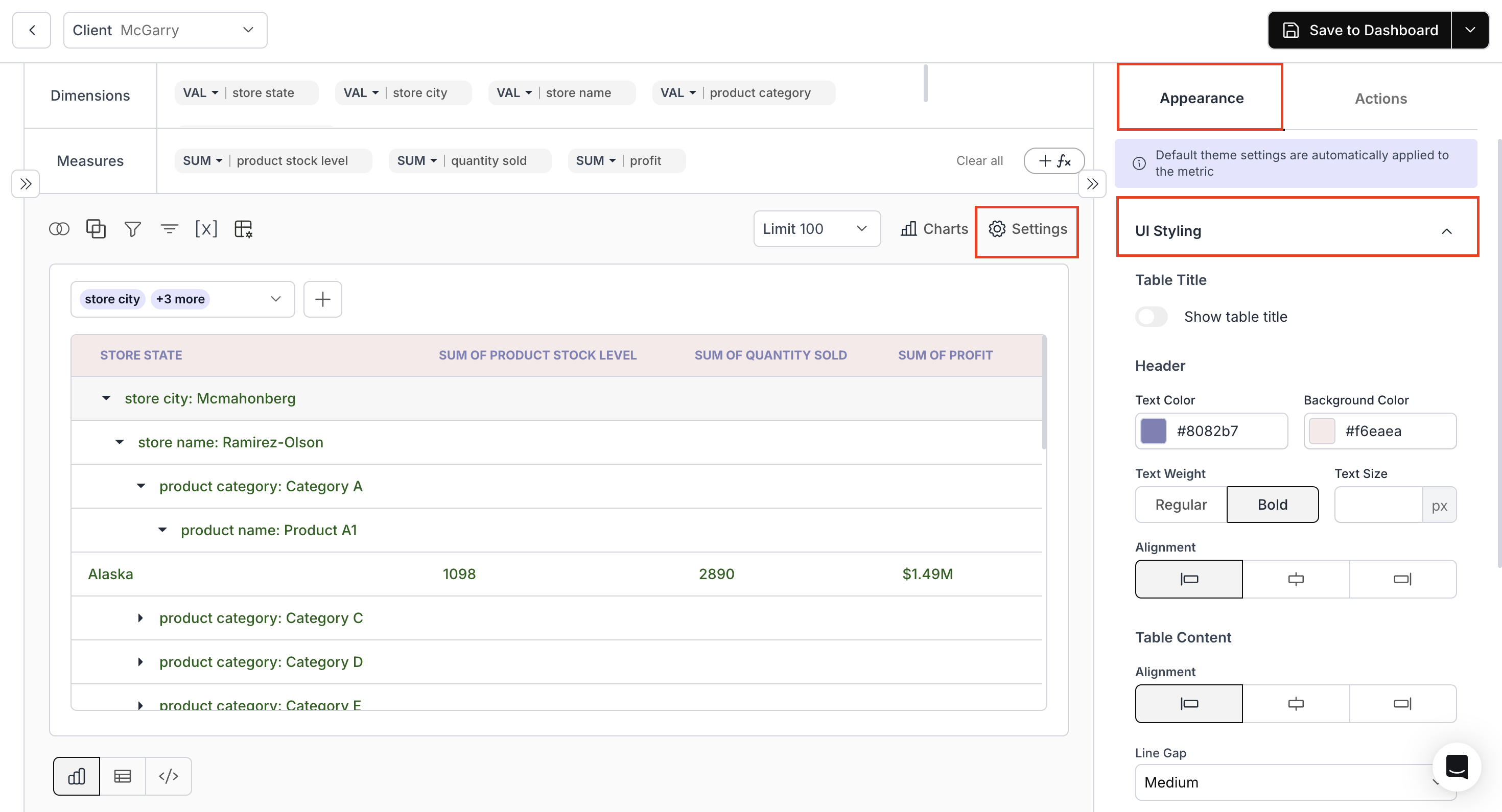Collapse the product name: Product A1 group

pyautogui.click(x=163, y=530)
